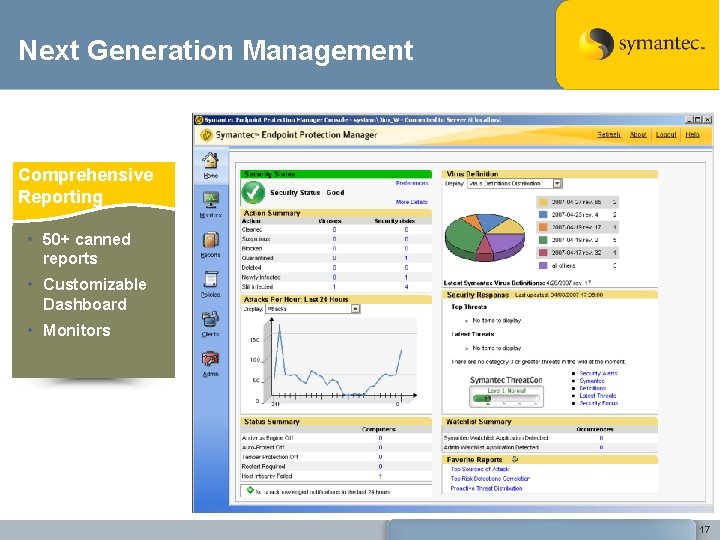The height and width of the screenshot is (540, 720).
Task: Click Symantec Watchlist Application Detected row
Action: point(550,438)
